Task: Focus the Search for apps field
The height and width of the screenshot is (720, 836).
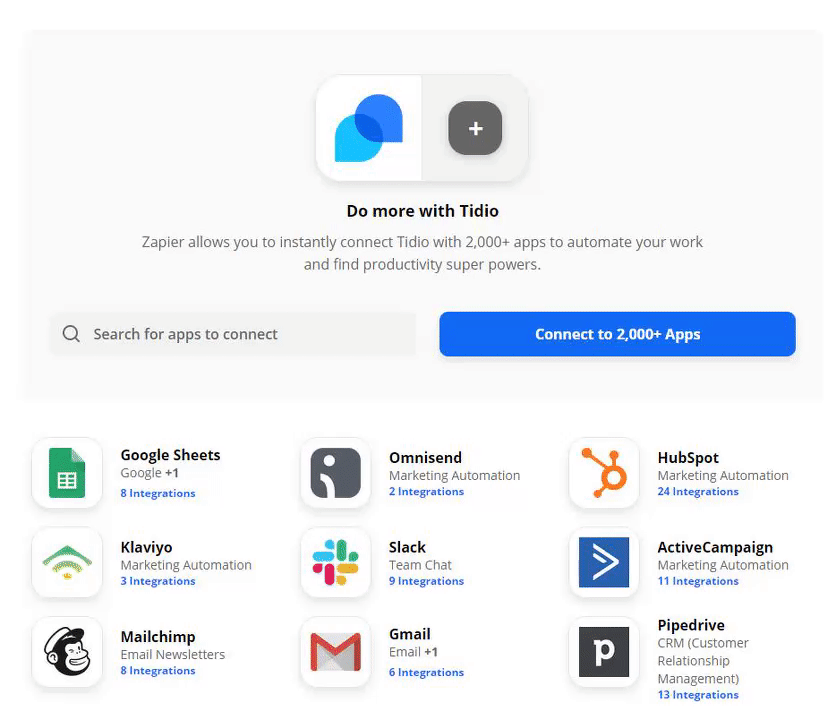Action: tap(233, 334)
